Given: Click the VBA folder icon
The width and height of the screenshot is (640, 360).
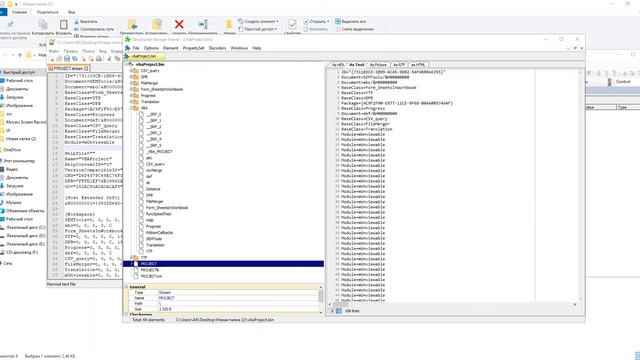Looking at the screenshot, I should click(136, 108).
